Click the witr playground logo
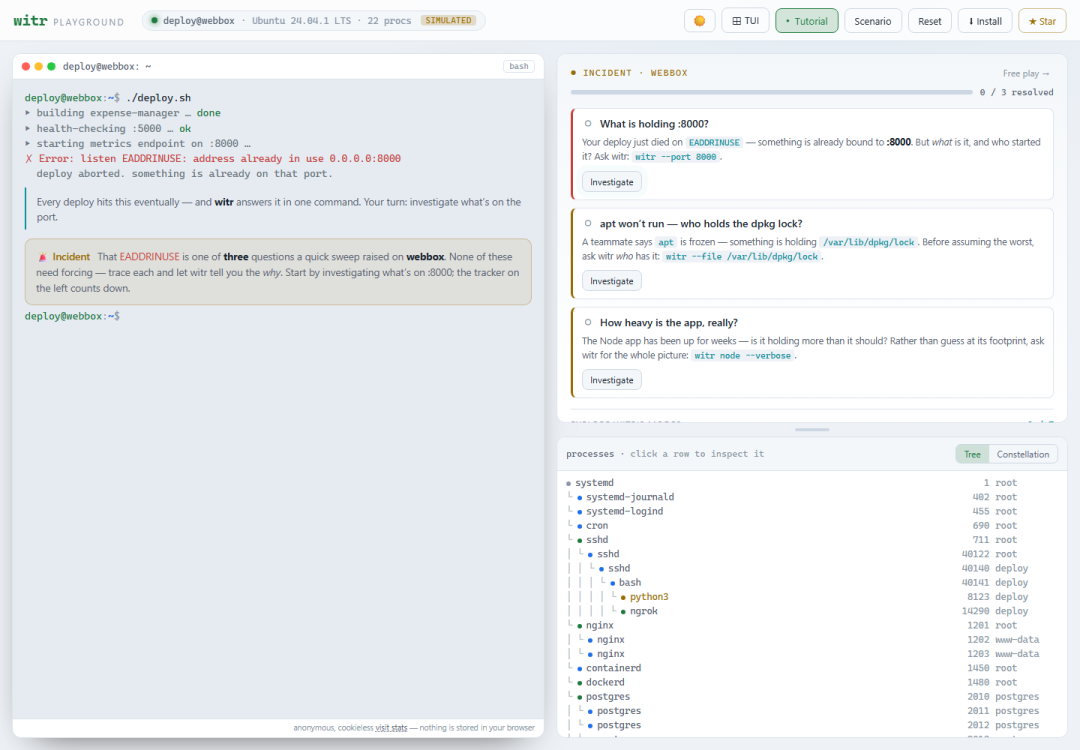The width and height of the screenshot is (1080, 750). click(x=68, y=21)
